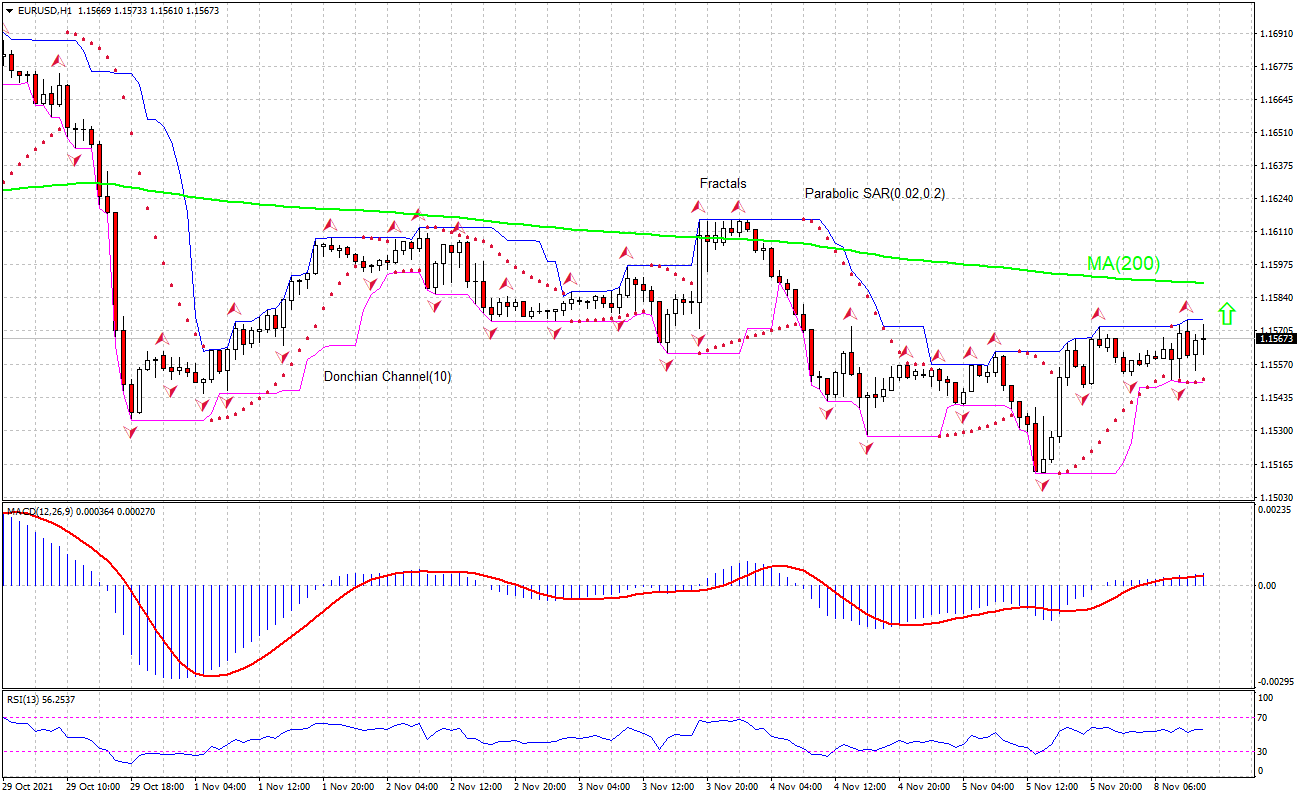Click the Fractals text label
1300x798 pixels.
[x=721, y=184]
